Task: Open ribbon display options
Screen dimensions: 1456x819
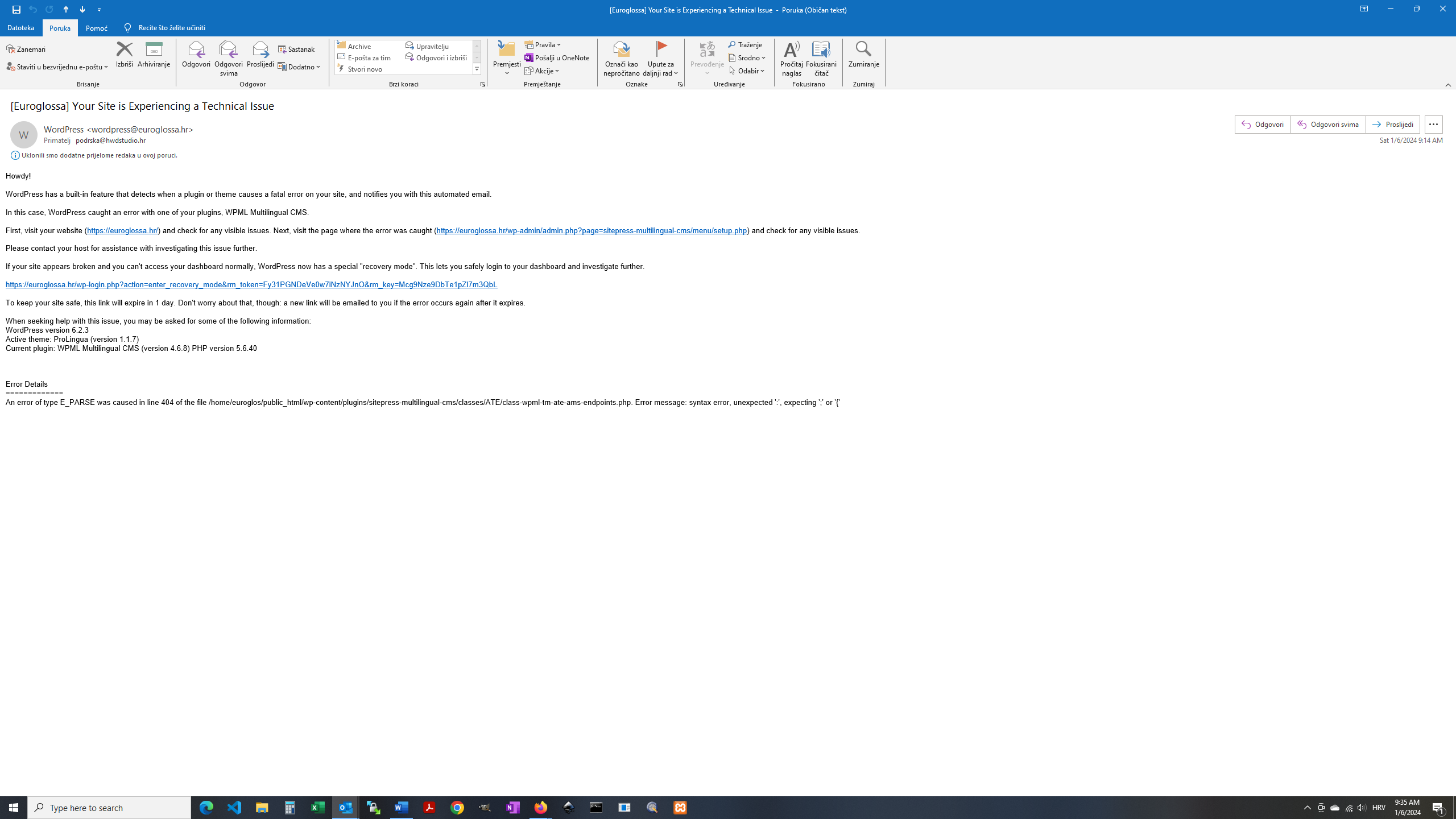Action: (x=1364, y=9)
